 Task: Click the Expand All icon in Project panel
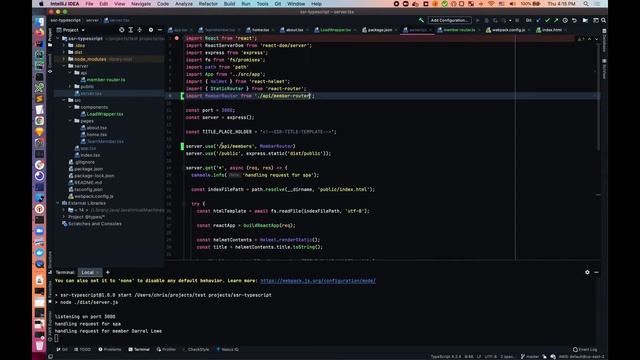[x=131, y=30]
